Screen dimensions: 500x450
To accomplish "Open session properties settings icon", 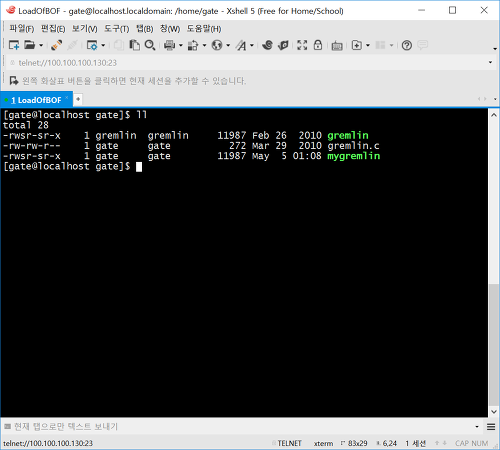I will tap(92, 45).
